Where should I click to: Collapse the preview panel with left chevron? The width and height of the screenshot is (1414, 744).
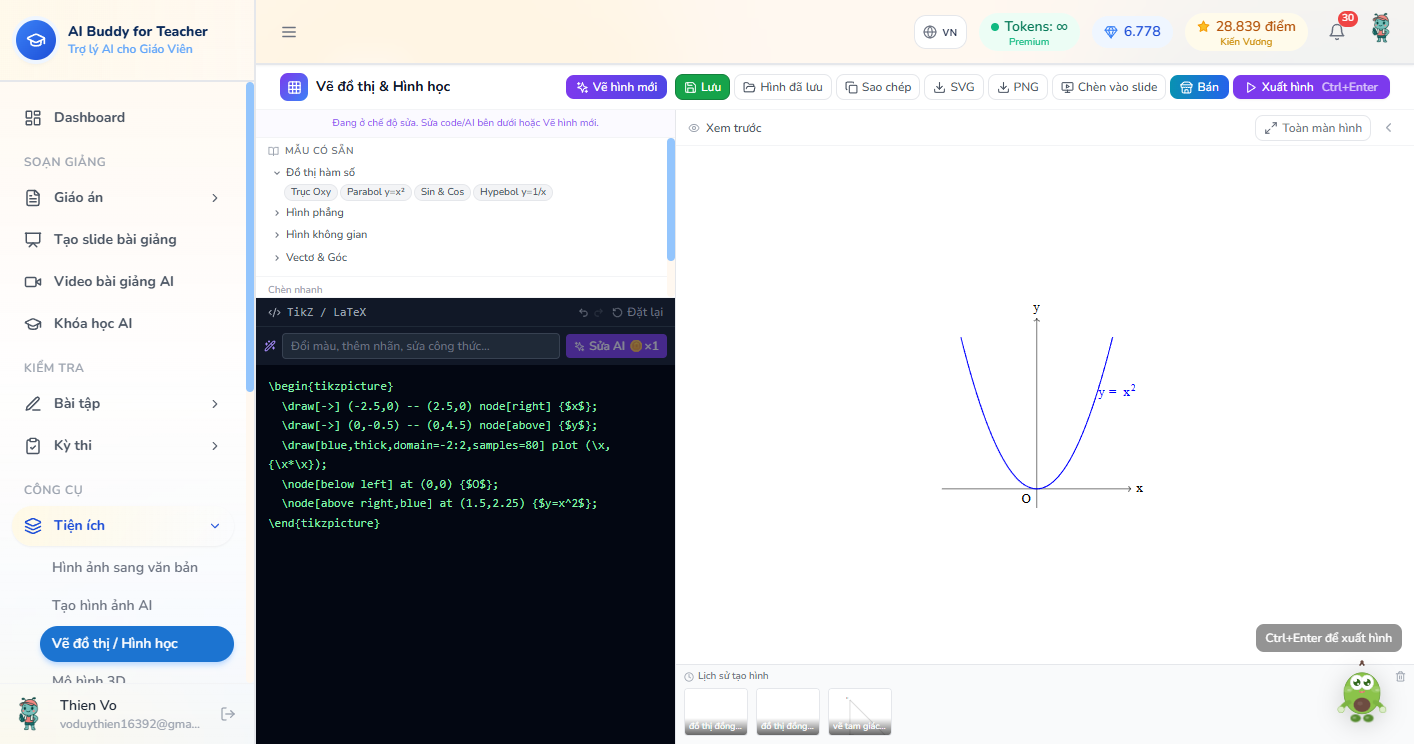[x=1389, y=128]
